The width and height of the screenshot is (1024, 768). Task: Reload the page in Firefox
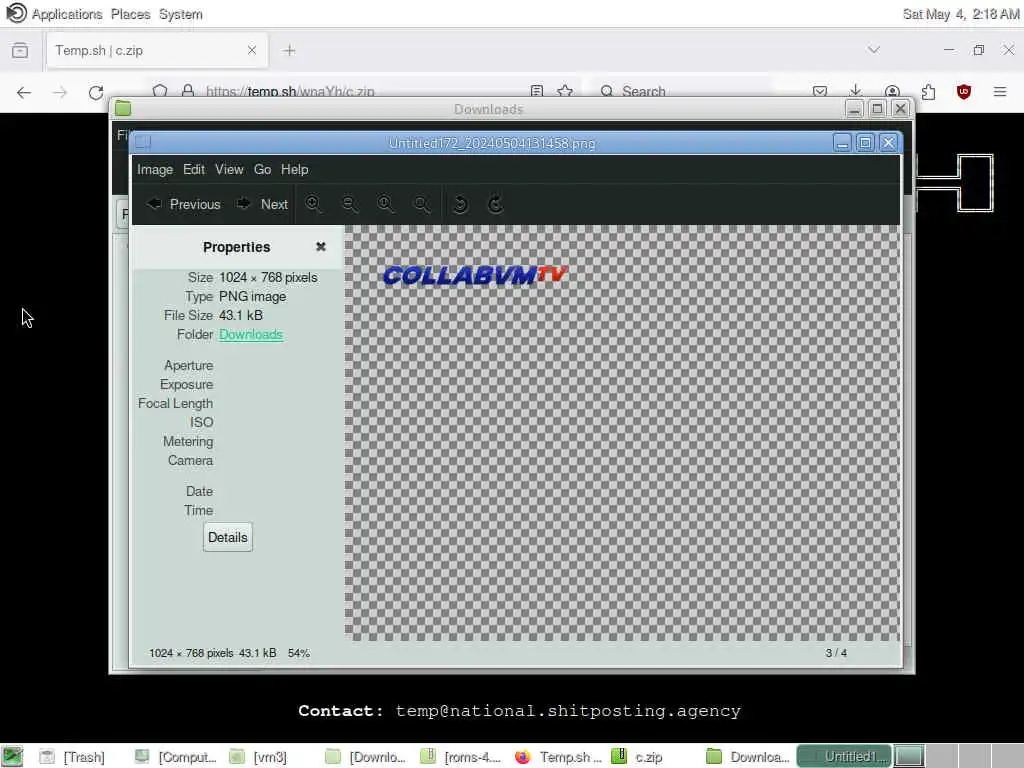(x=96, y=92)
